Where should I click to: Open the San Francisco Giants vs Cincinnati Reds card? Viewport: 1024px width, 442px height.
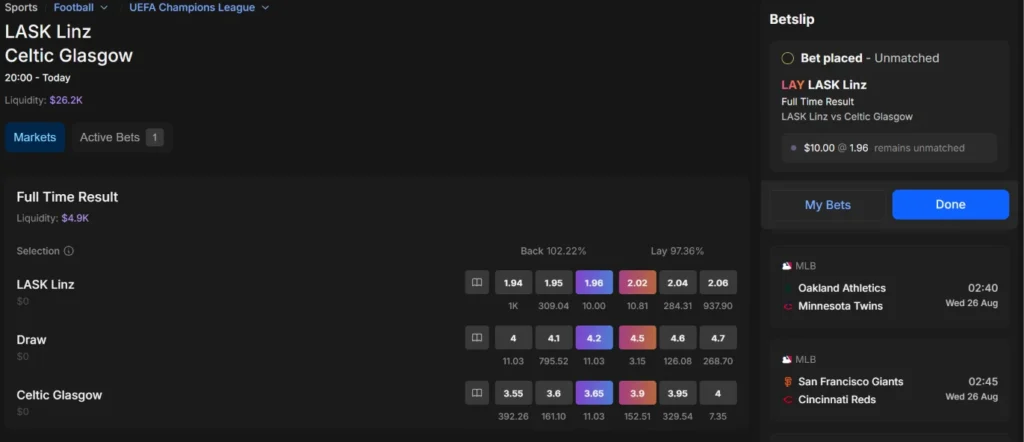[x=889, y=381]
